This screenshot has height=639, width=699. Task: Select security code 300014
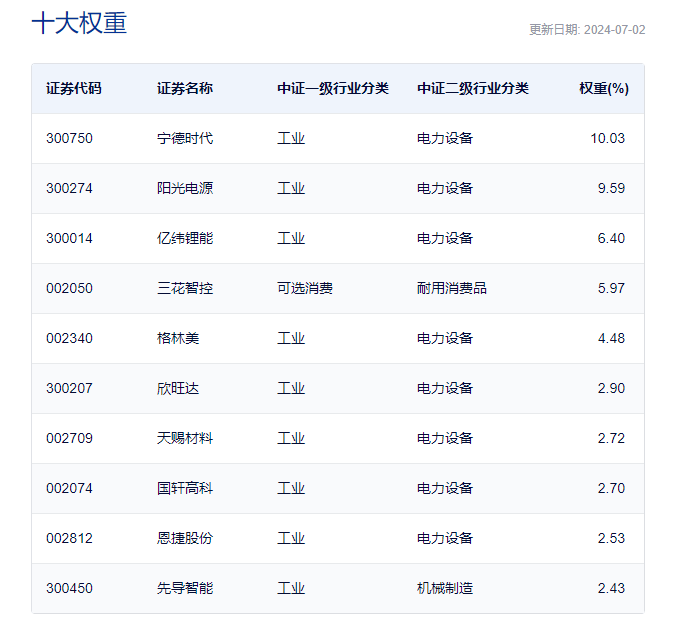[x=70, y=238]
